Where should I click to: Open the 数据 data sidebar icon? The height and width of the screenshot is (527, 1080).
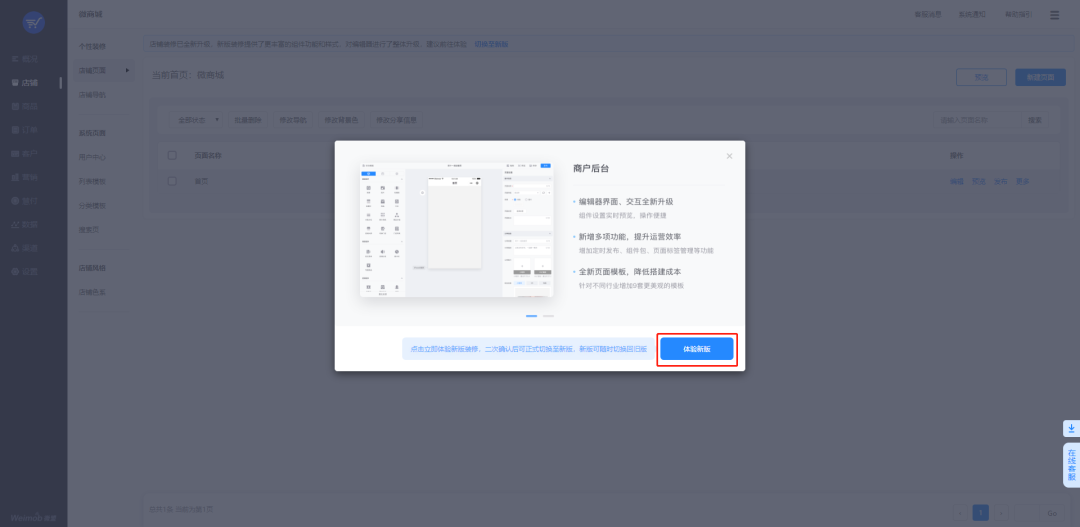click(15, 224)
